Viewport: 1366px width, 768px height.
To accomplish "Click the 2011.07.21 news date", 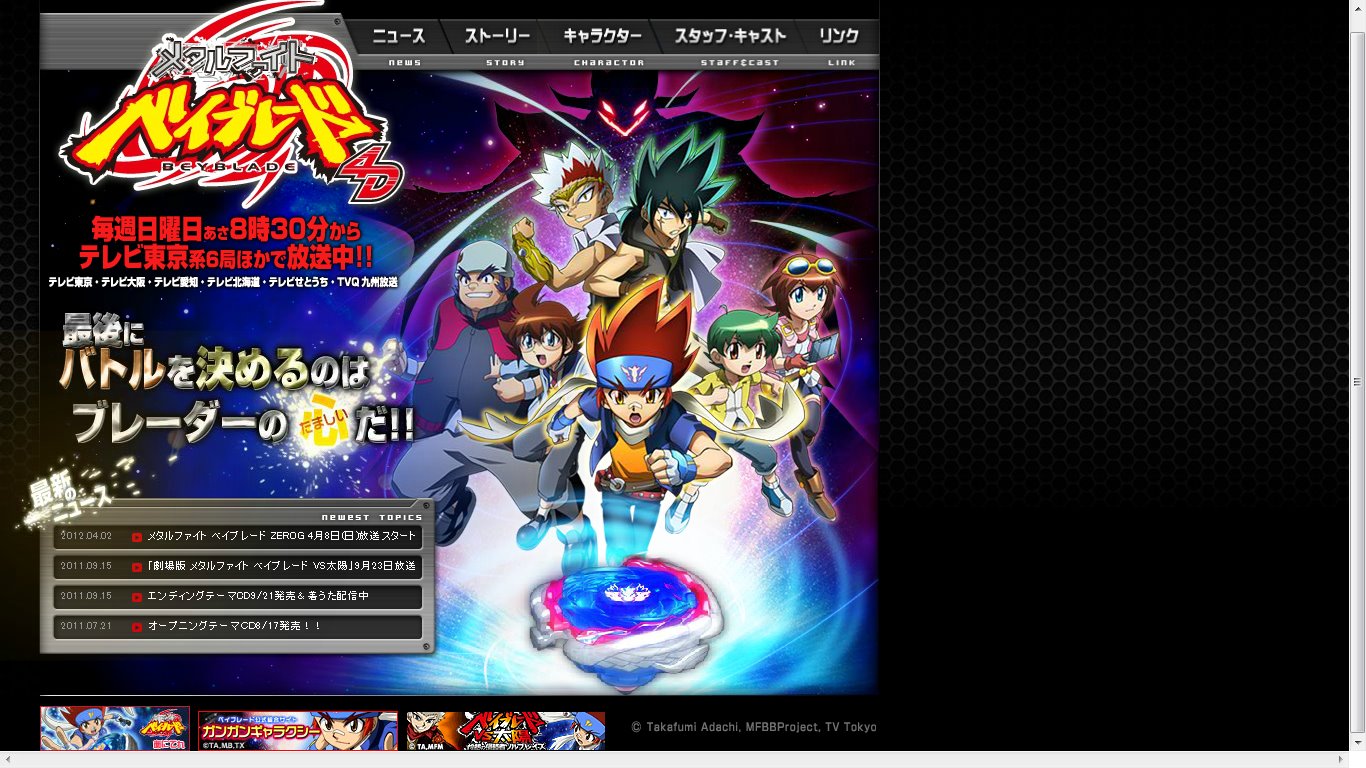I will tap(86, 626).
